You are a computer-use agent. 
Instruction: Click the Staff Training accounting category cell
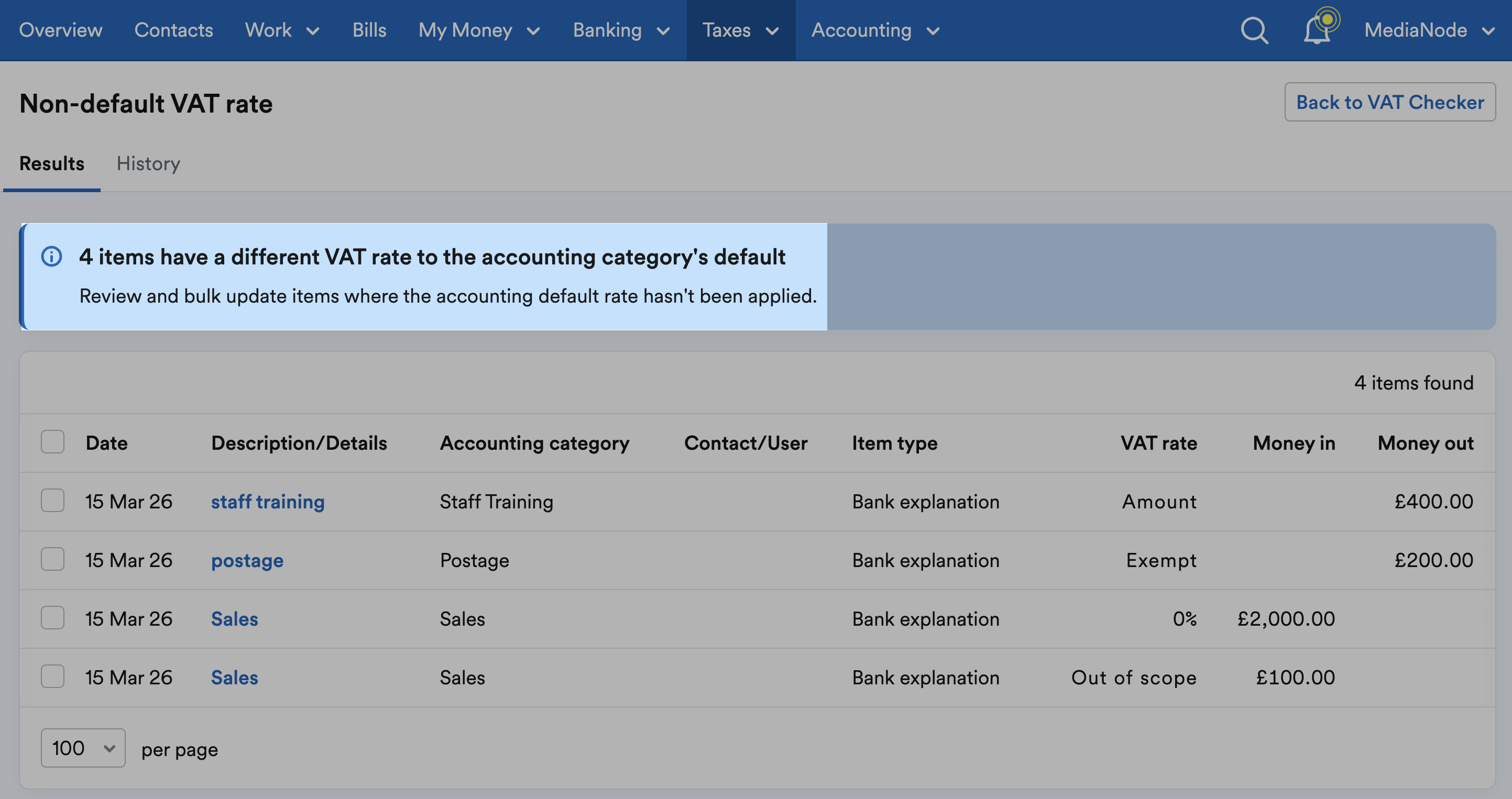(496, 502)
